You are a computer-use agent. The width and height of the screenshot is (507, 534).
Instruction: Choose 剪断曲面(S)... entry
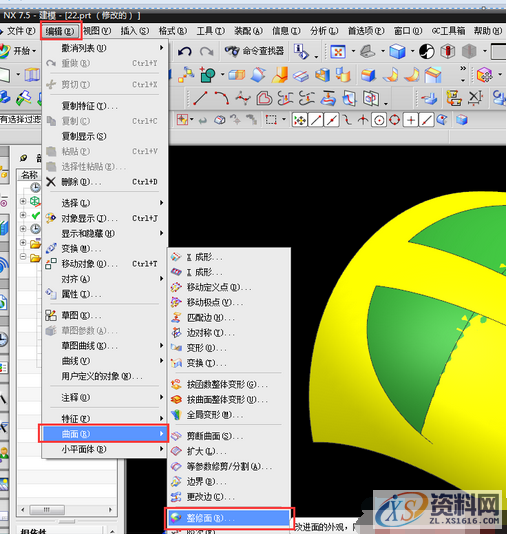click(x=229, y=436)
